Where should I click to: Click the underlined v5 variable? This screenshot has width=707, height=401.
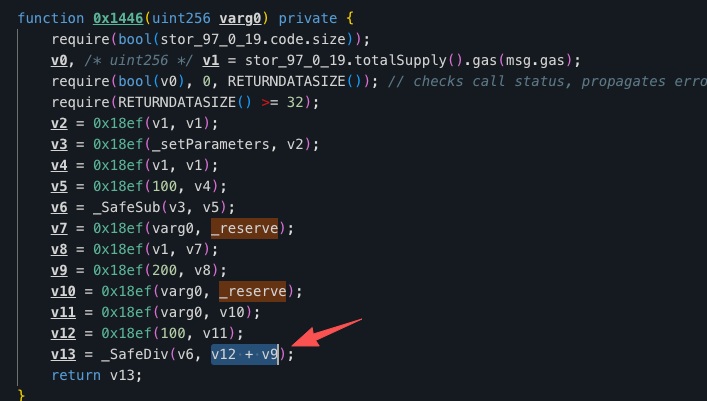coord(59,186)
